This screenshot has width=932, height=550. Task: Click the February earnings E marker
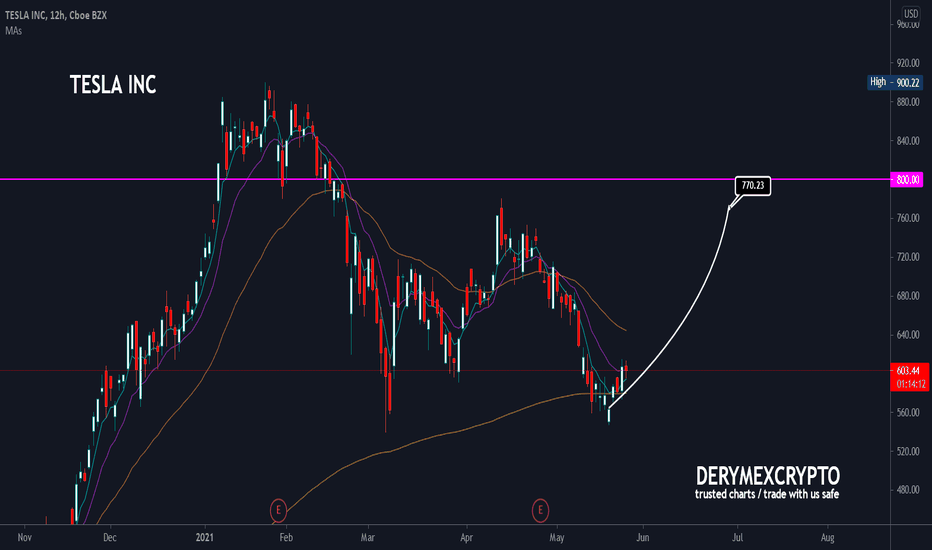pos(278,510)
